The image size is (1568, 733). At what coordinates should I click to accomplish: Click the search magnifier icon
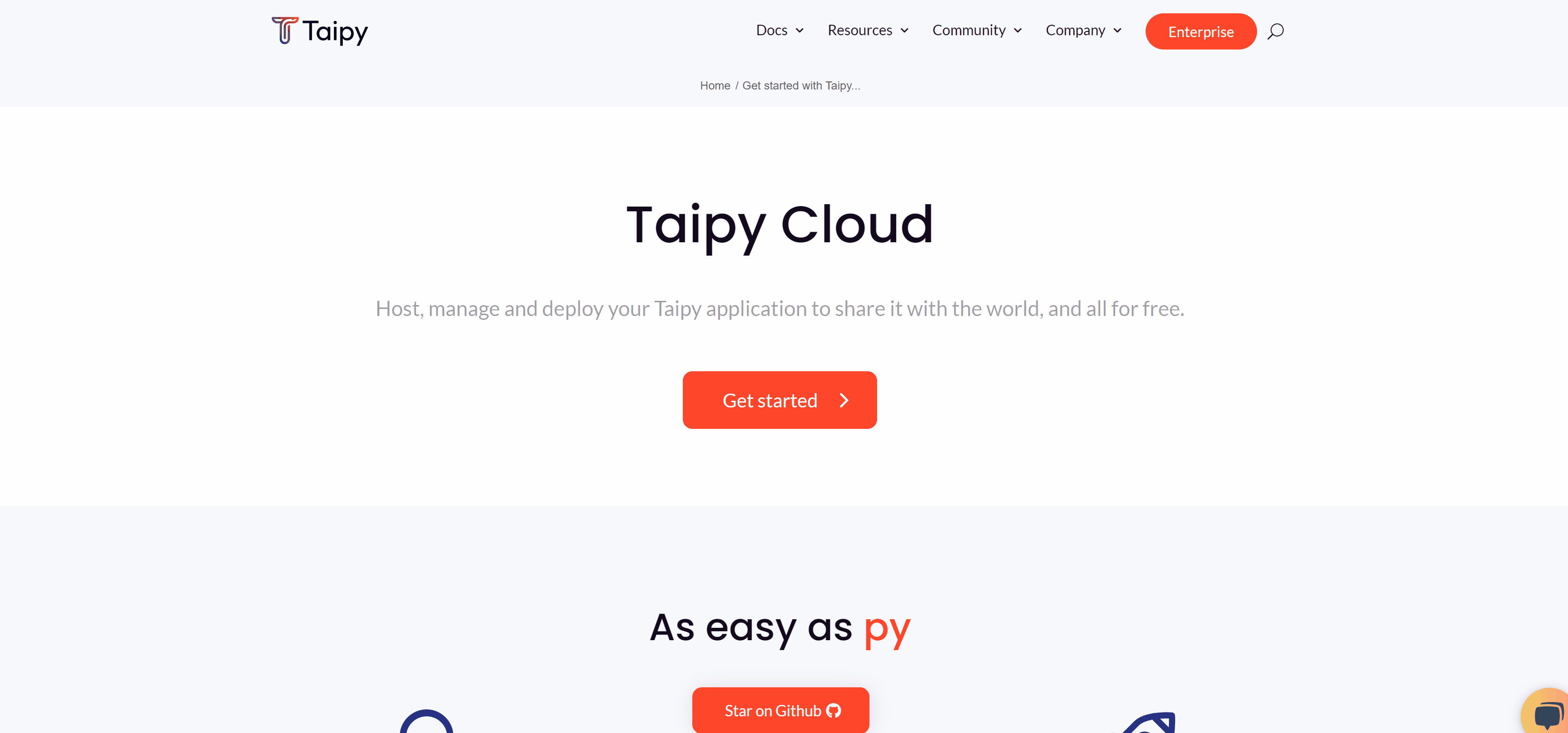pos(1276,30)
